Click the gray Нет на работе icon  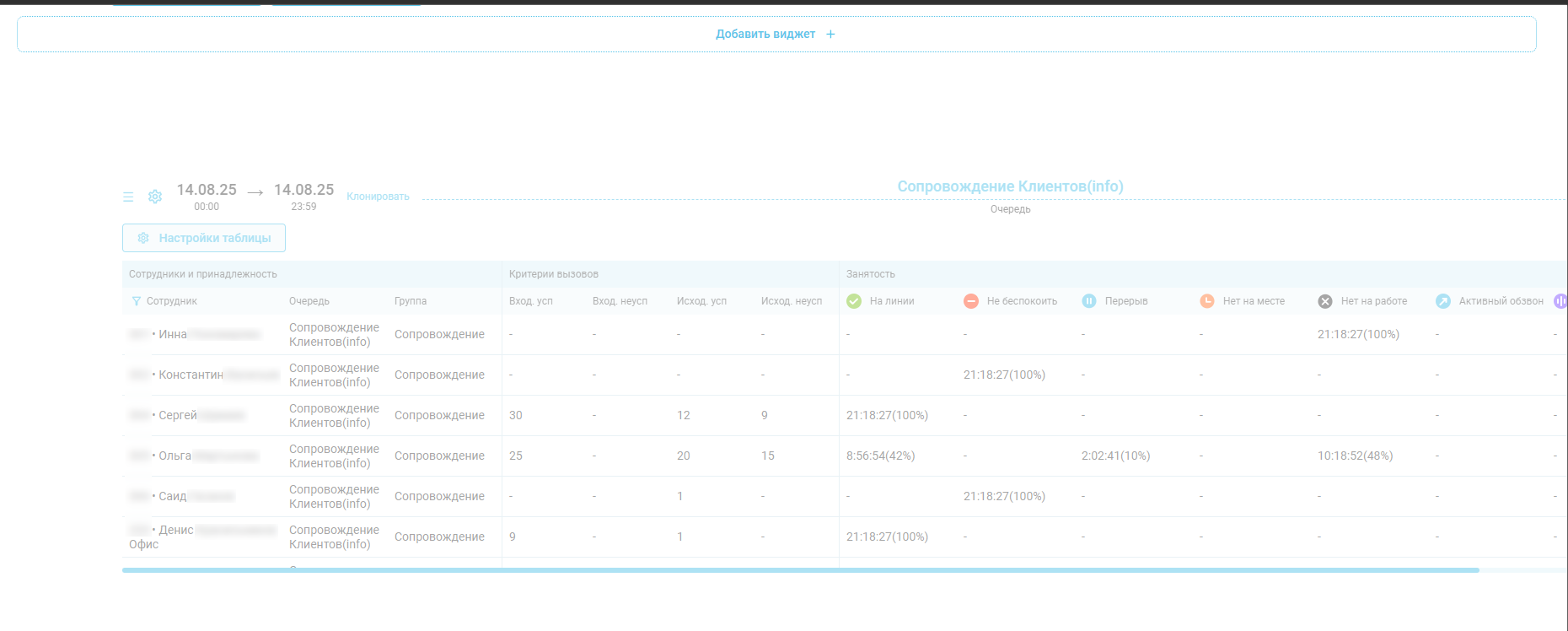pos(1325,301)
